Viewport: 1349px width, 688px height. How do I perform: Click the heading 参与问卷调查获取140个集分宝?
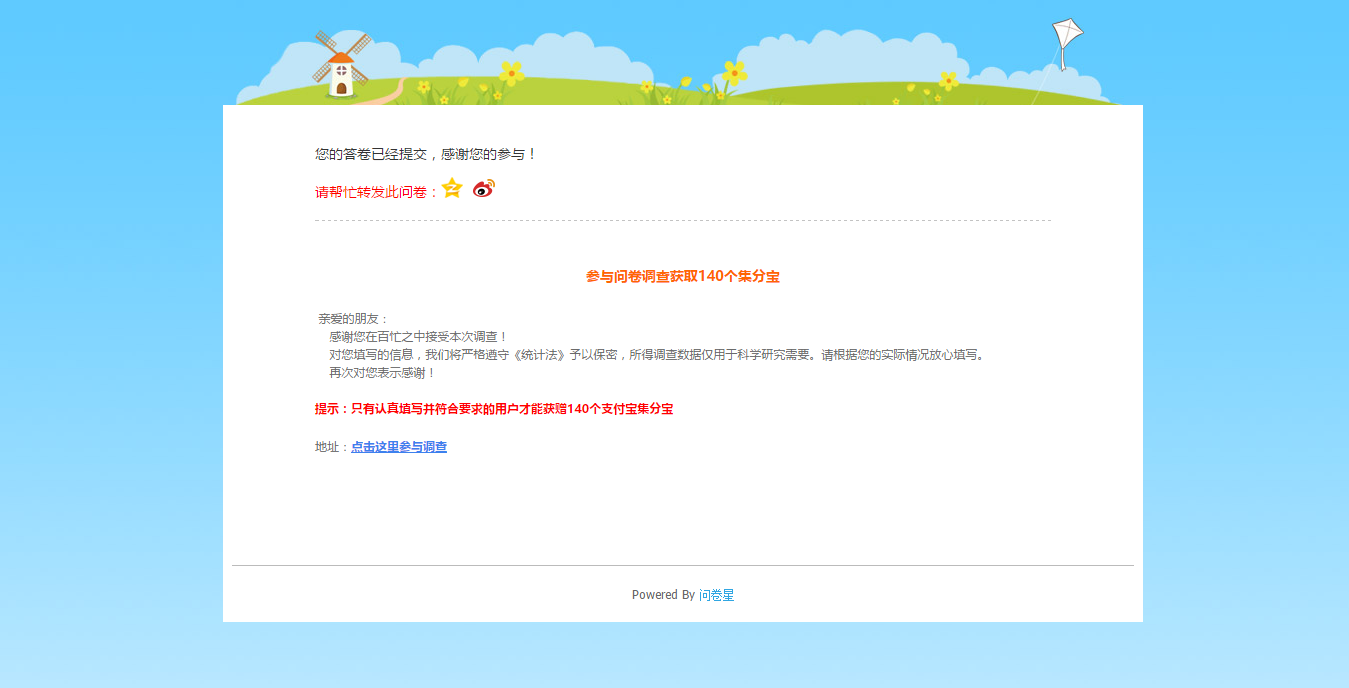683,276
